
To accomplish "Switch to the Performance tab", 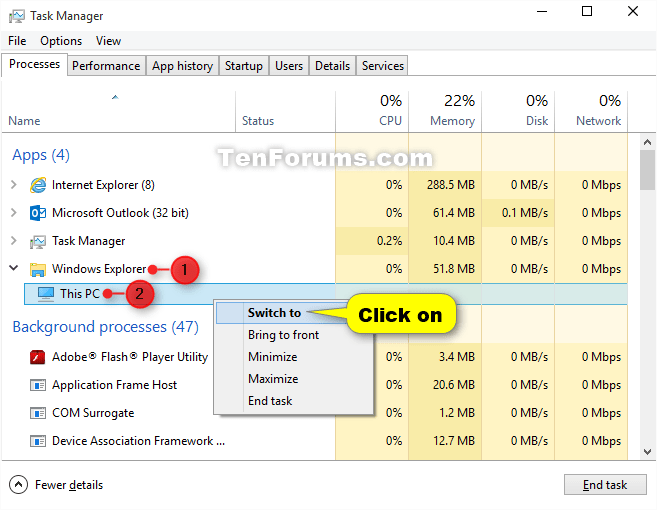I will coord(106,66).
